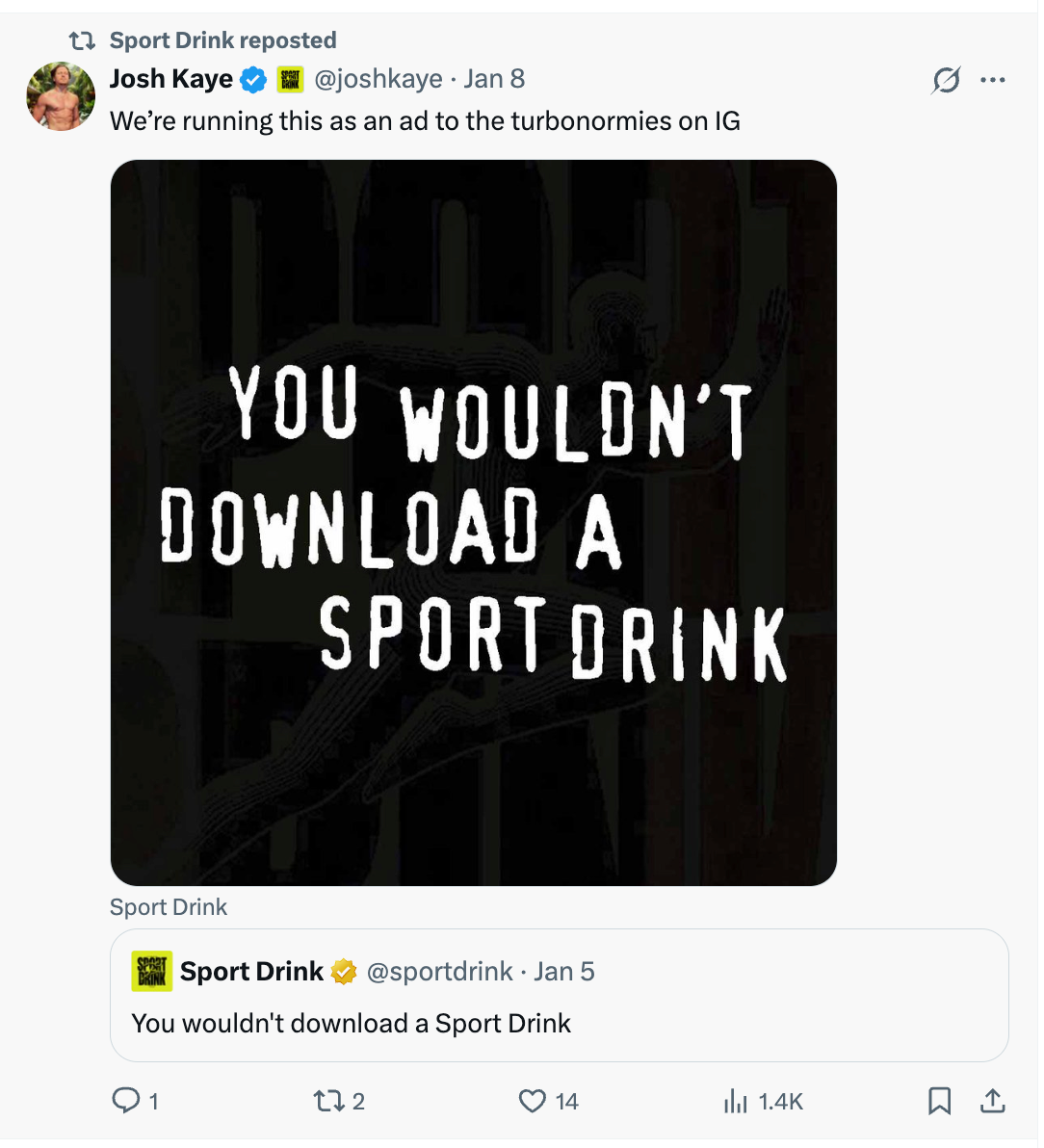Enlarge the "You wouldn't download" ad image

474,522
